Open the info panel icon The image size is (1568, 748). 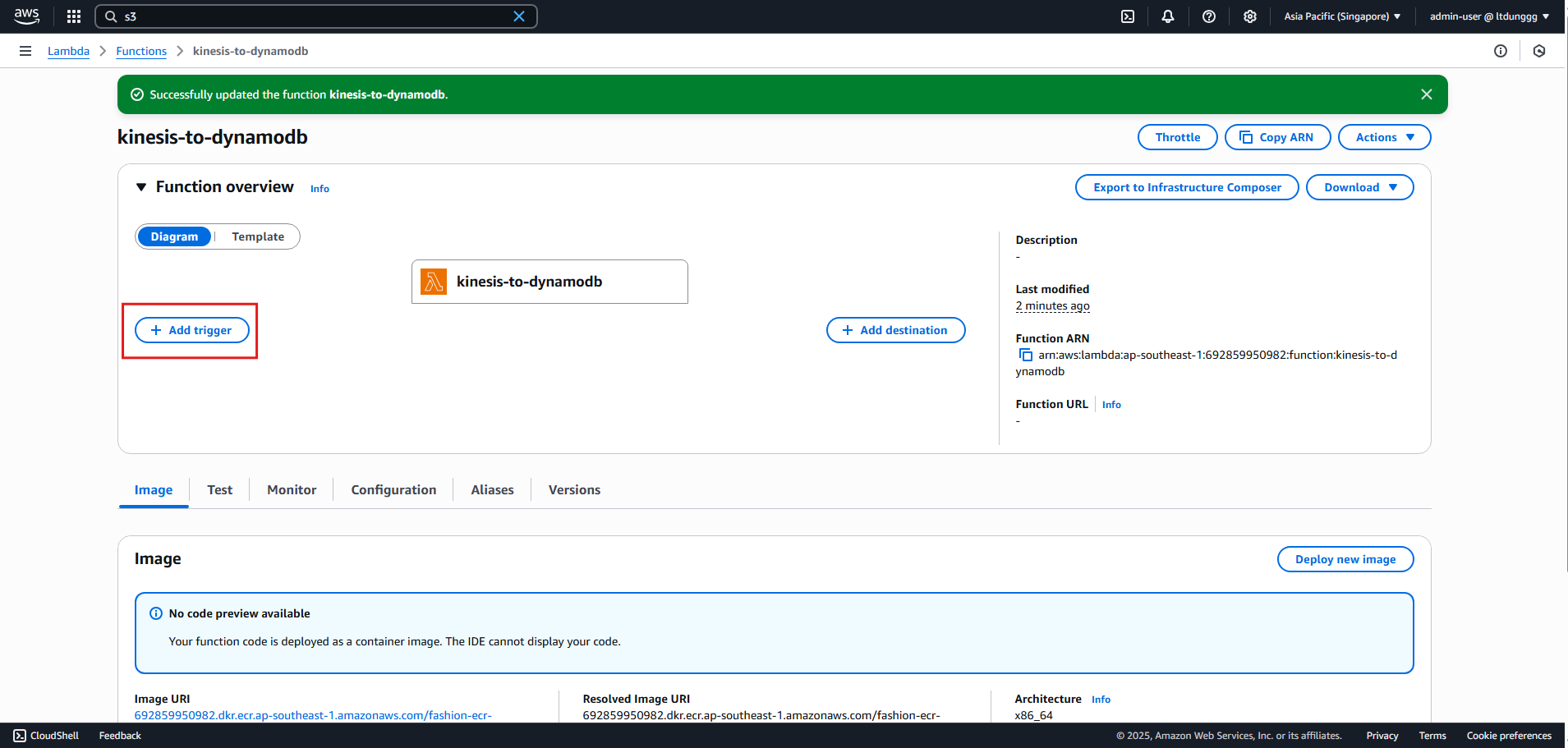click(x=1501, y=51)
